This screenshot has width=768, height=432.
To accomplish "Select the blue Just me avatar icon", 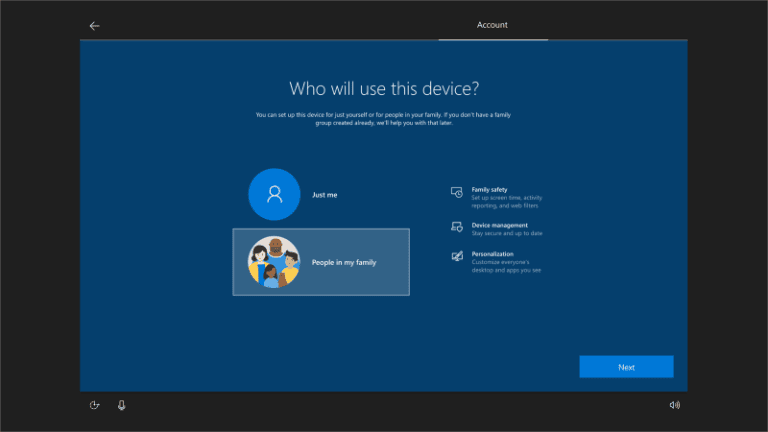I will [274, 194].
